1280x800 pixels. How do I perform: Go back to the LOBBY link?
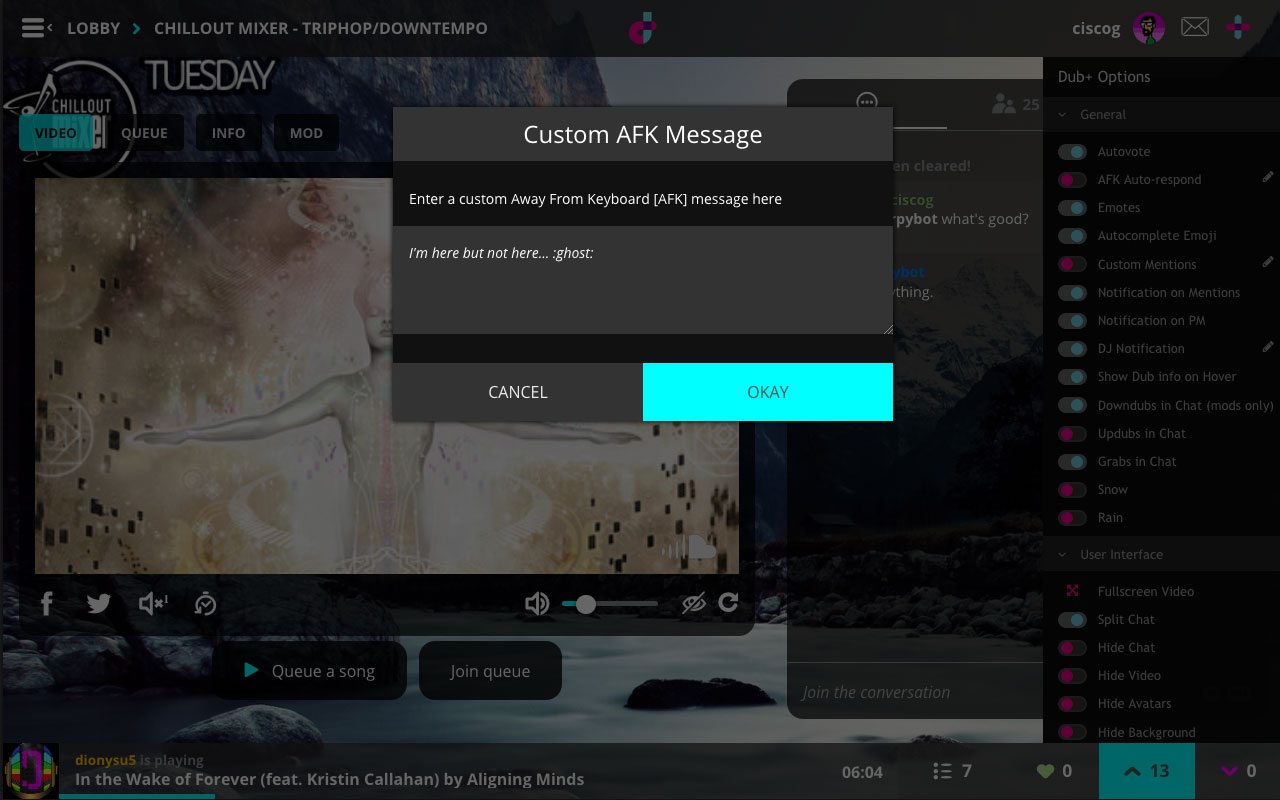93,28
